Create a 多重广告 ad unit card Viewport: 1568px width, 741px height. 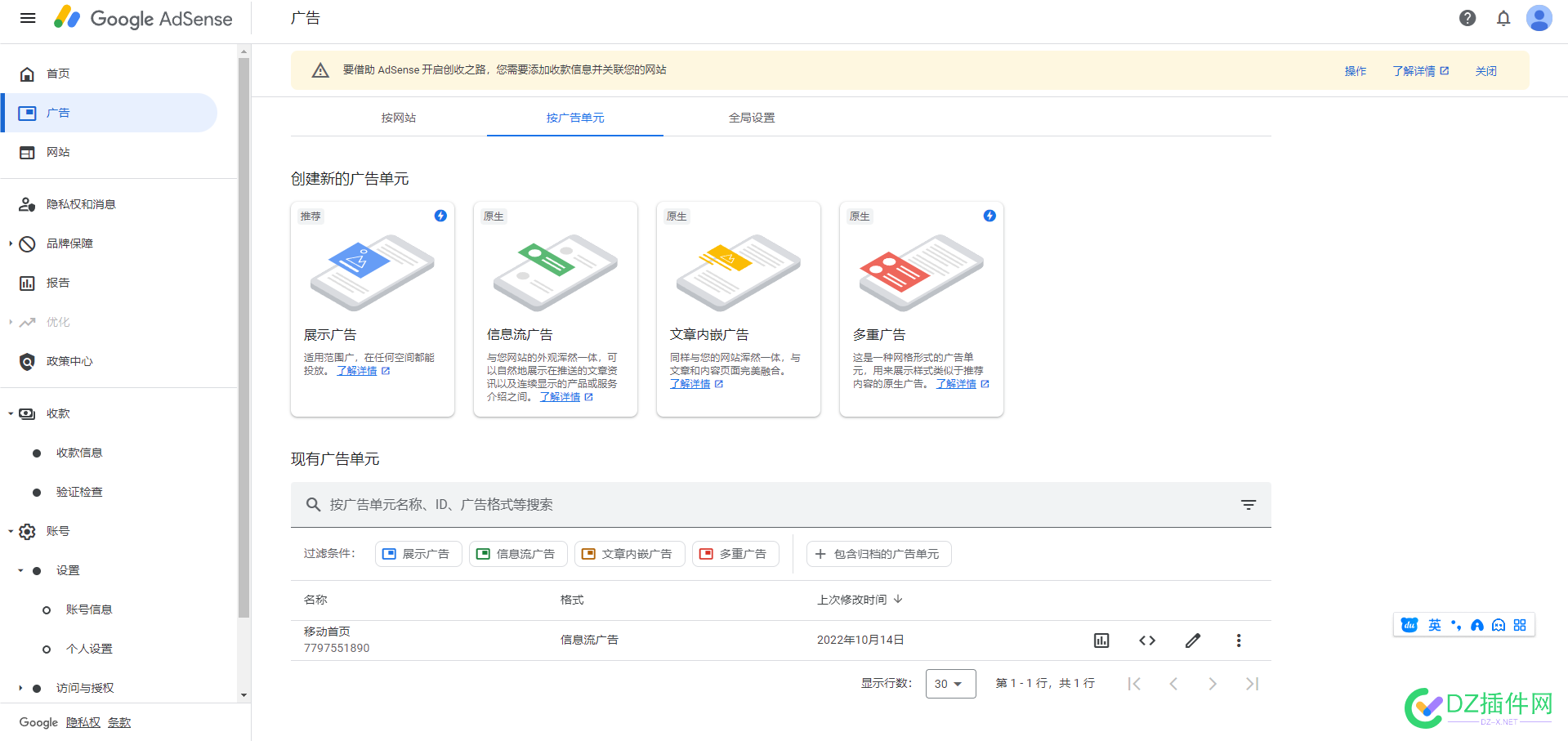pos(922,309)
